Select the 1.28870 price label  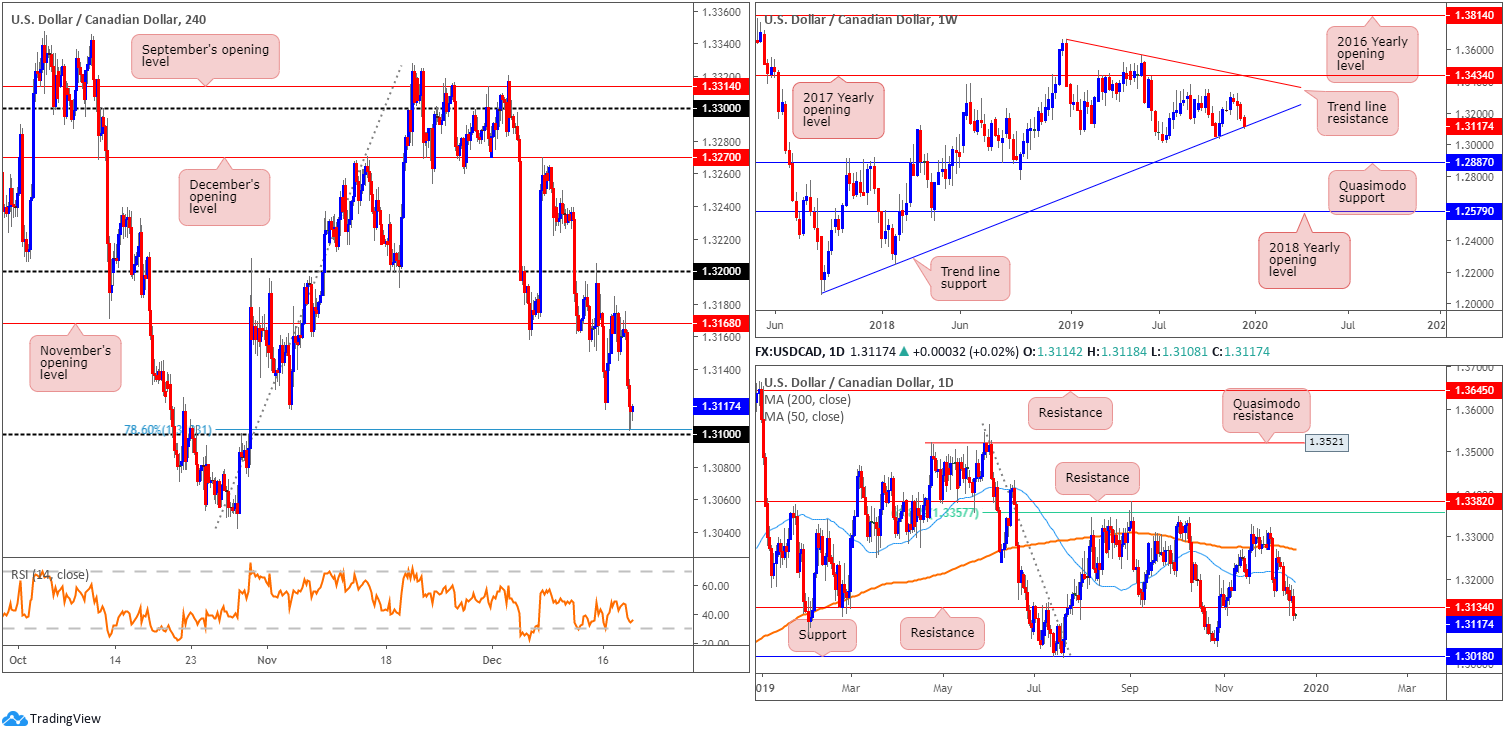pos(1476,162)
